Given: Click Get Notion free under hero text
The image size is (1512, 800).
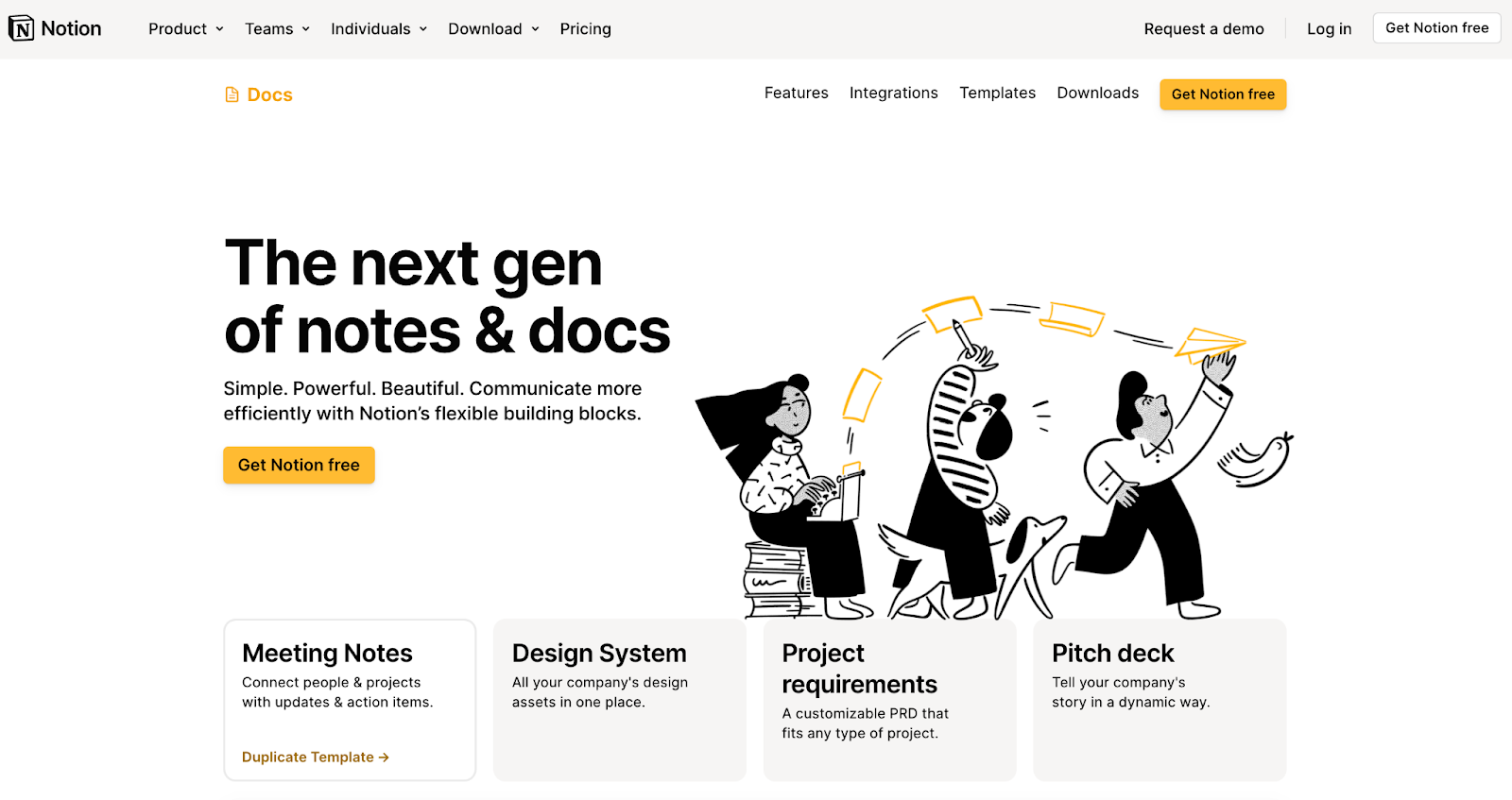Looking at the screenshot, I should click(x=299, y=465).
